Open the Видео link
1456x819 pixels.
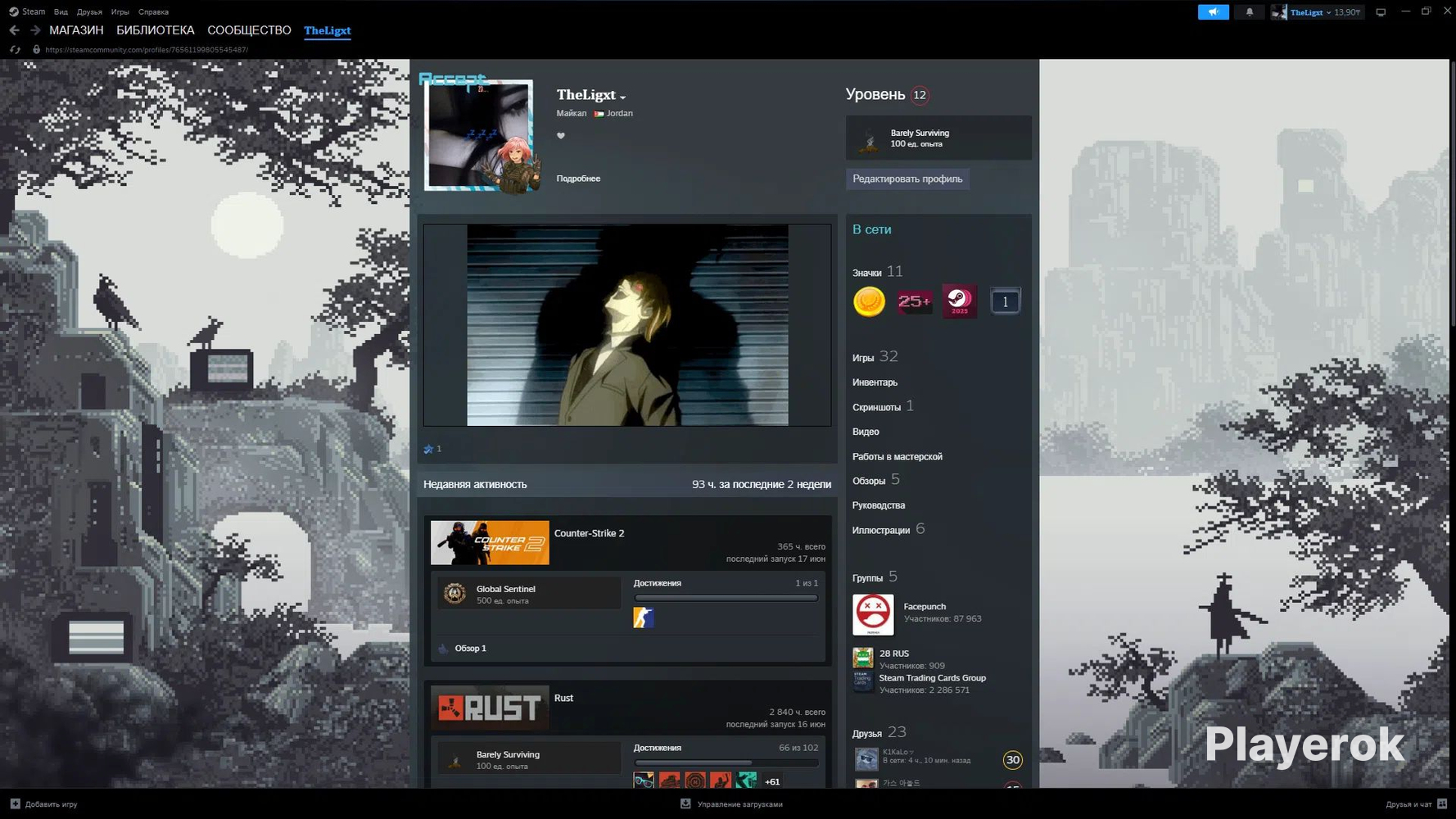(866, 432)
